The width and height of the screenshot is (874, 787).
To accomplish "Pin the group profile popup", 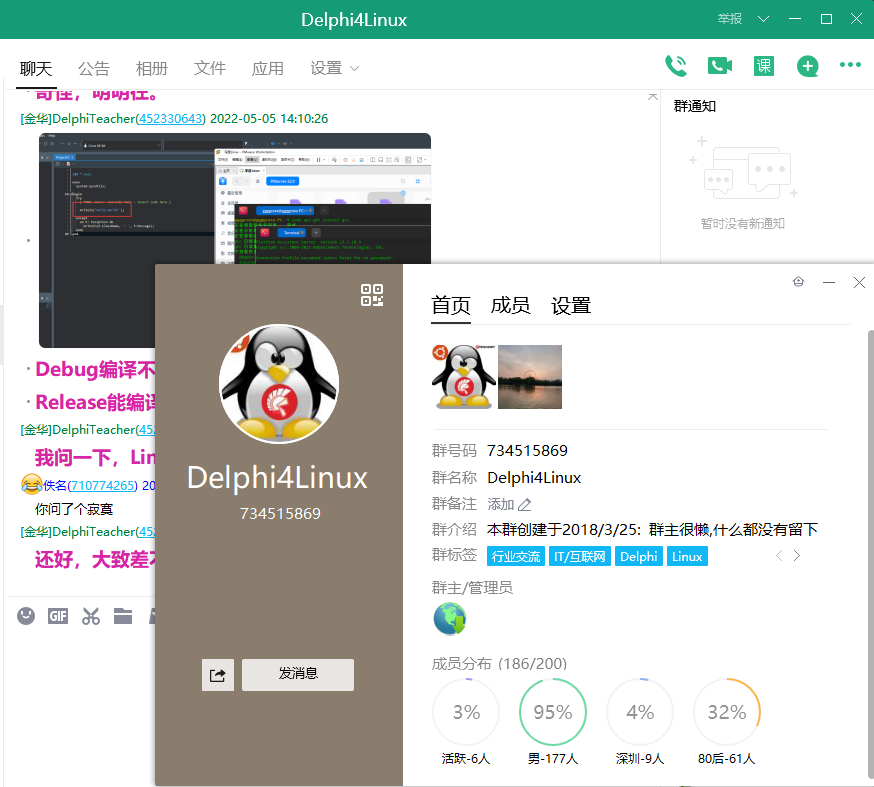I will (x=798, y=281).
